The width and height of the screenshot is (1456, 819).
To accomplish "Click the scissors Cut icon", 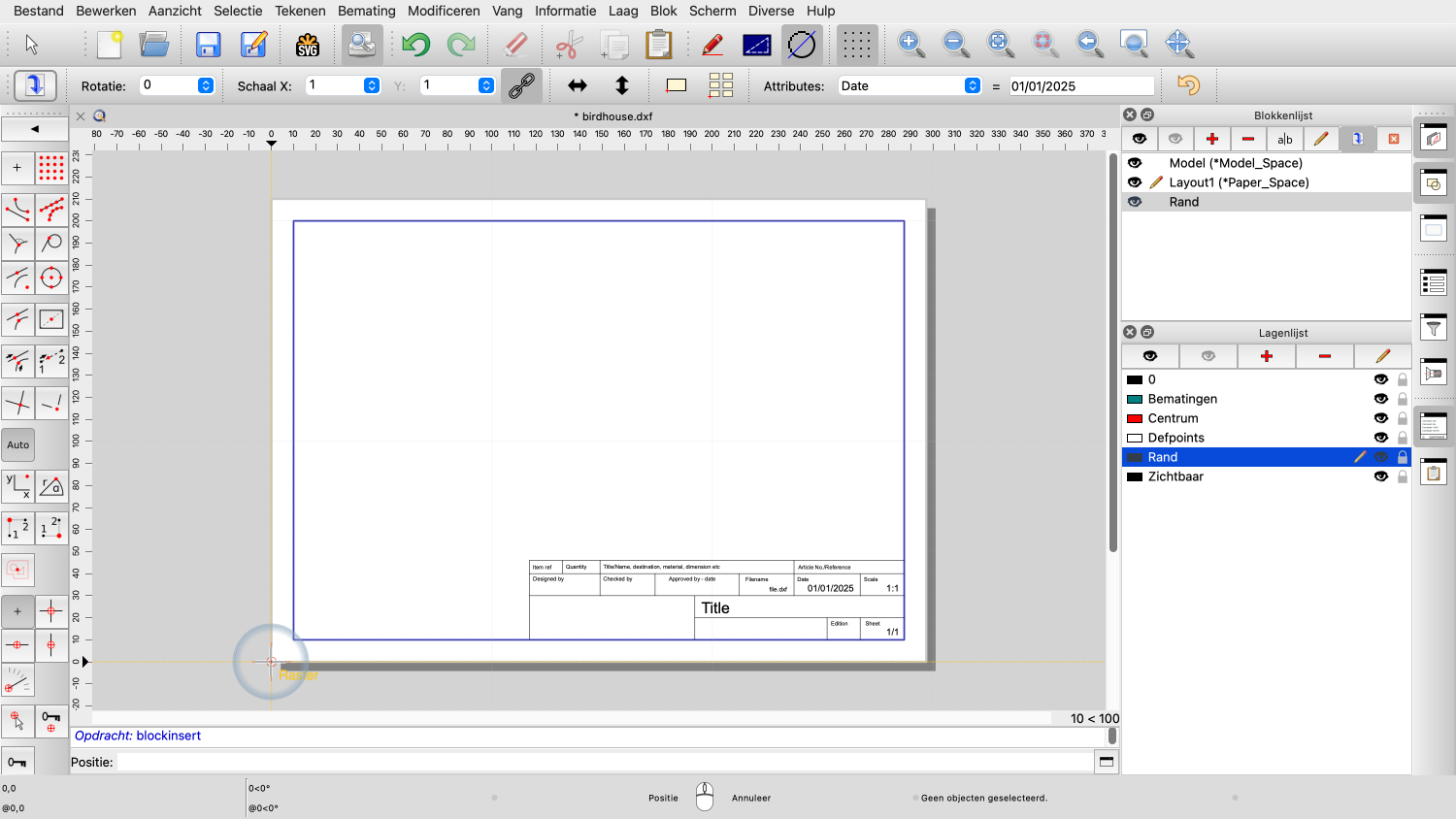I will (569, 45).
